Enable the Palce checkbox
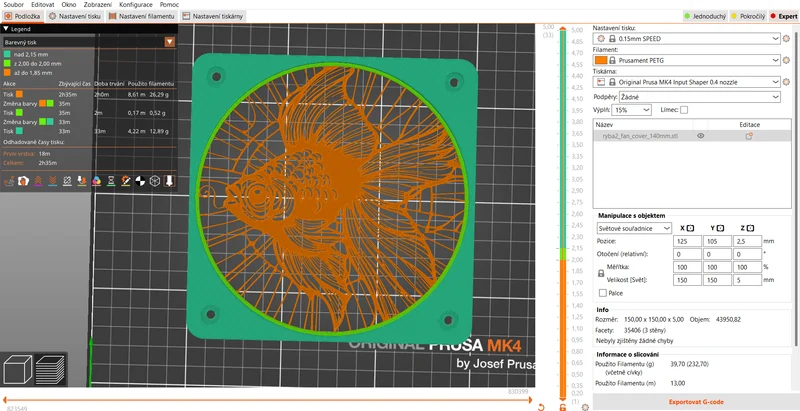 (603, 293)
